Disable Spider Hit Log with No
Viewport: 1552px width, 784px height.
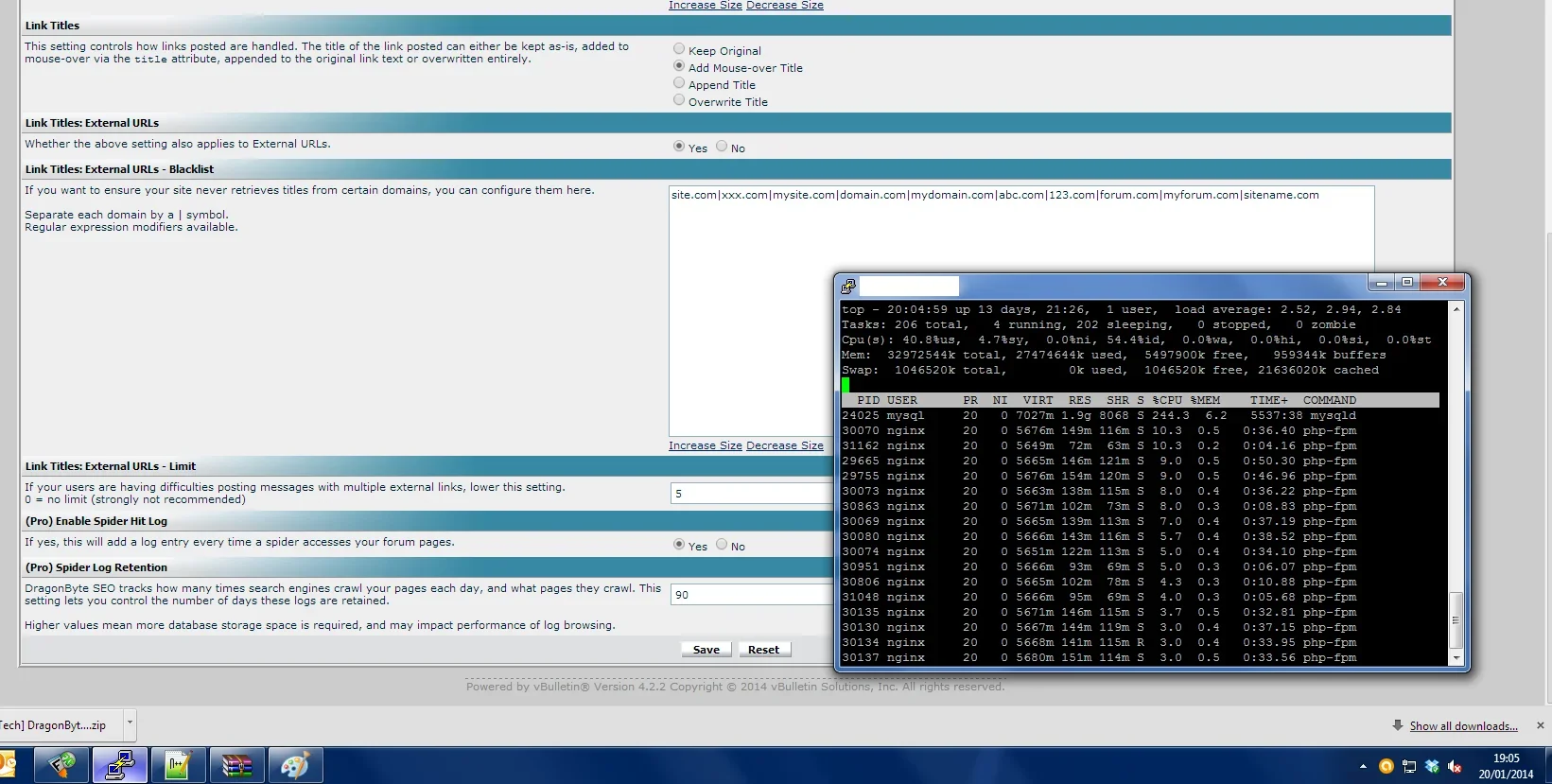click(722, 545)
